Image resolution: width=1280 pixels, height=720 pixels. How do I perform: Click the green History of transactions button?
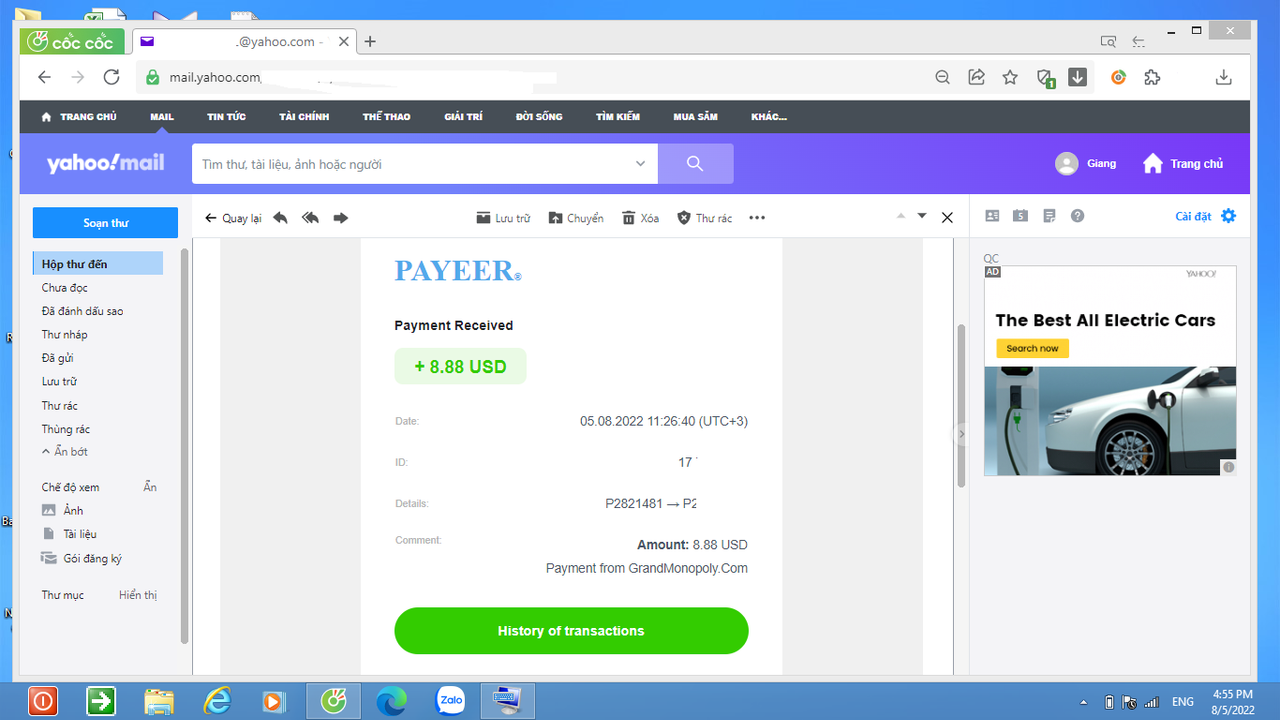tap(571, 631)
